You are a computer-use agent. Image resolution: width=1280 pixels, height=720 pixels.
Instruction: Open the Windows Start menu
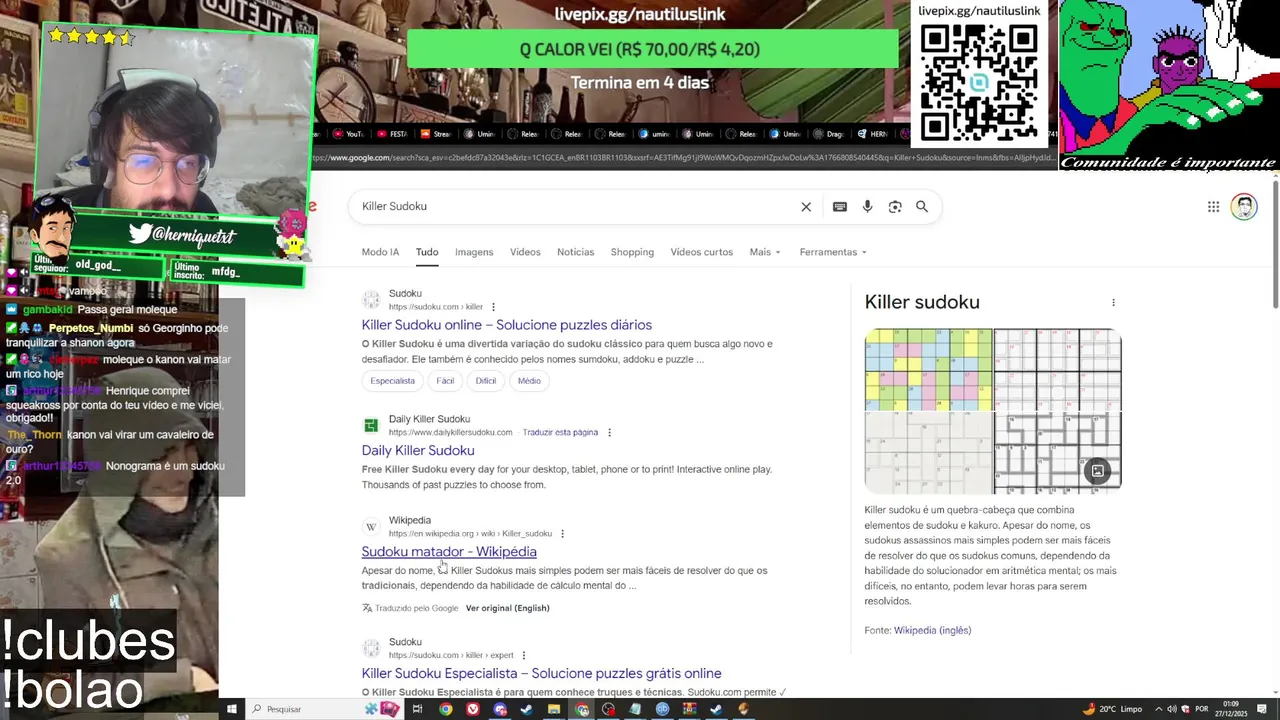point(231,709)
